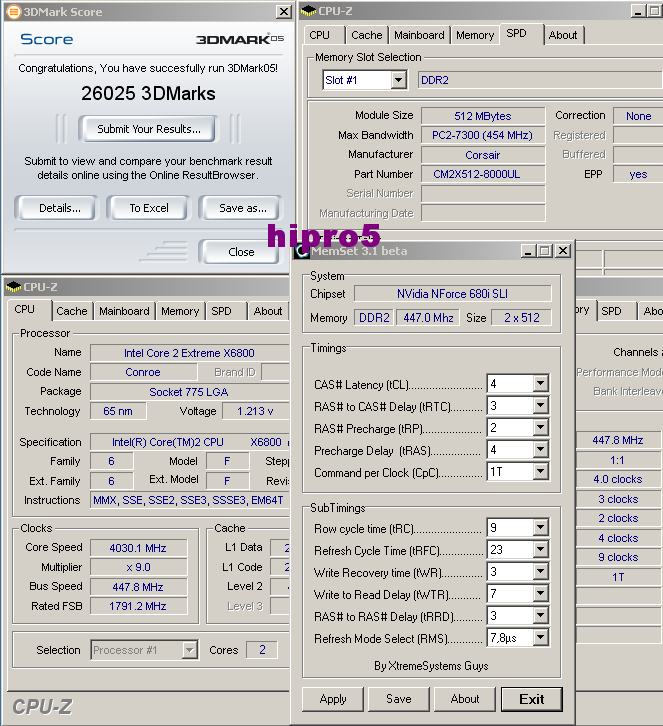The width and height of the screenshot is (663, 726).
Task: Click Save as in 3DMark Score
Action: coord(241,208)
